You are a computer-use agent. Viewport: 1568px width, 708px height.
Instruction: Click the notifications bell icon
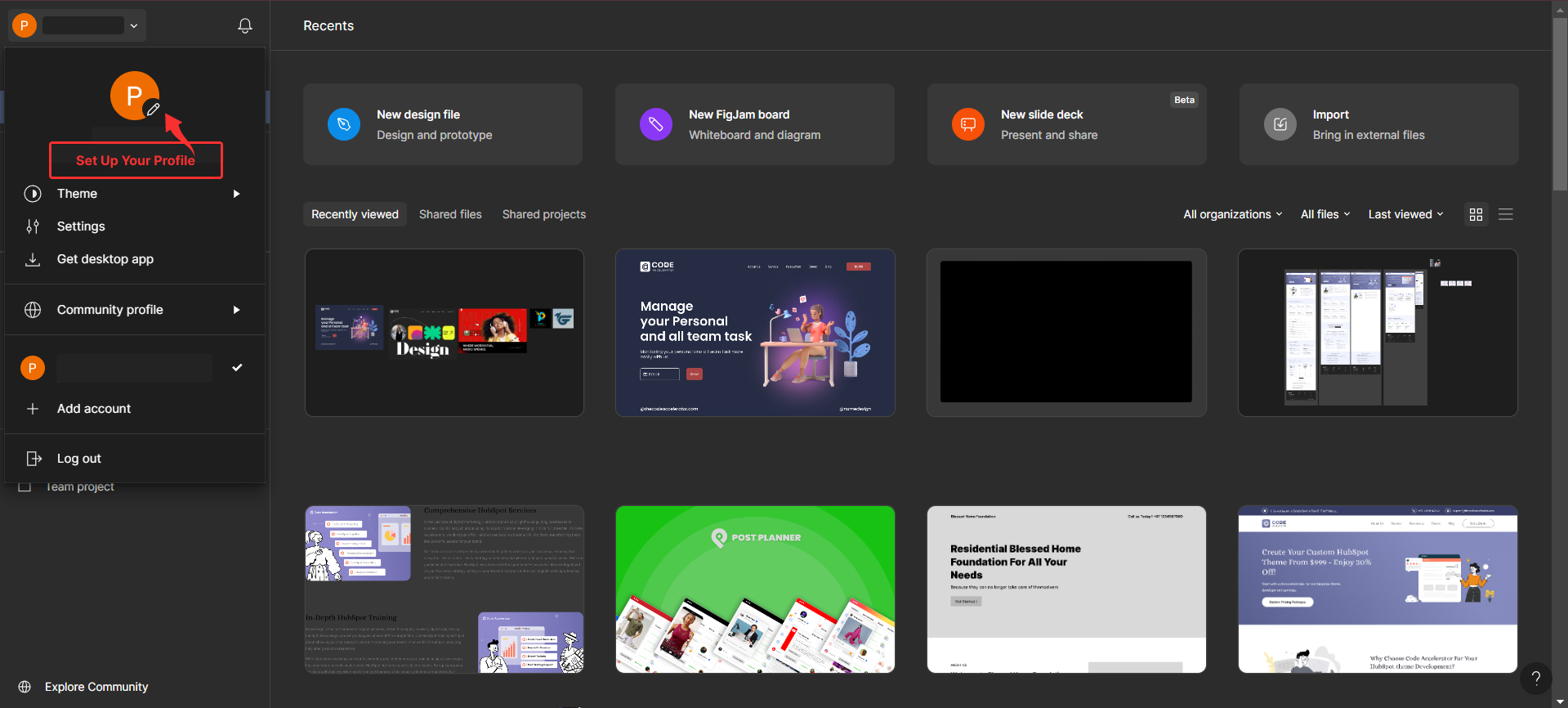tap(244, 25)
